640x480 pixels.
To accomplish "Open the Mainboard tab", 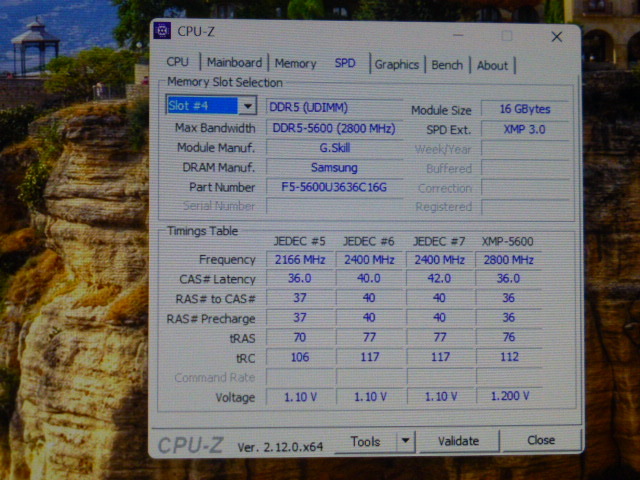I will 234,62.
